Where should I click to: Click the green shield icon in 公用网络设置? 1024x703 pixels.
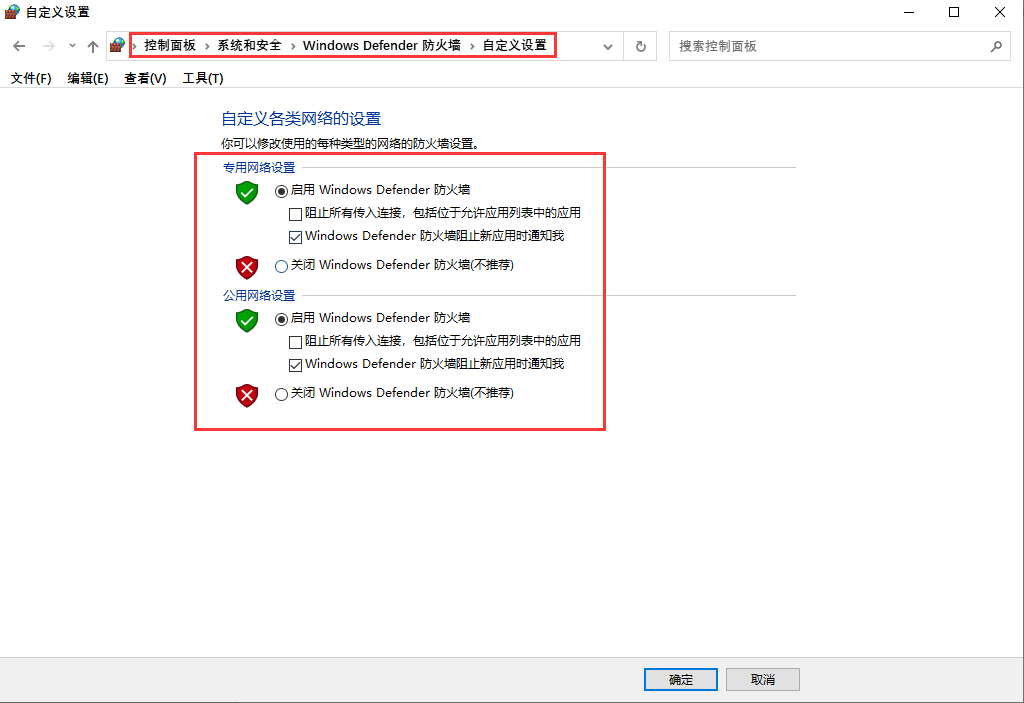coord(246,321)
